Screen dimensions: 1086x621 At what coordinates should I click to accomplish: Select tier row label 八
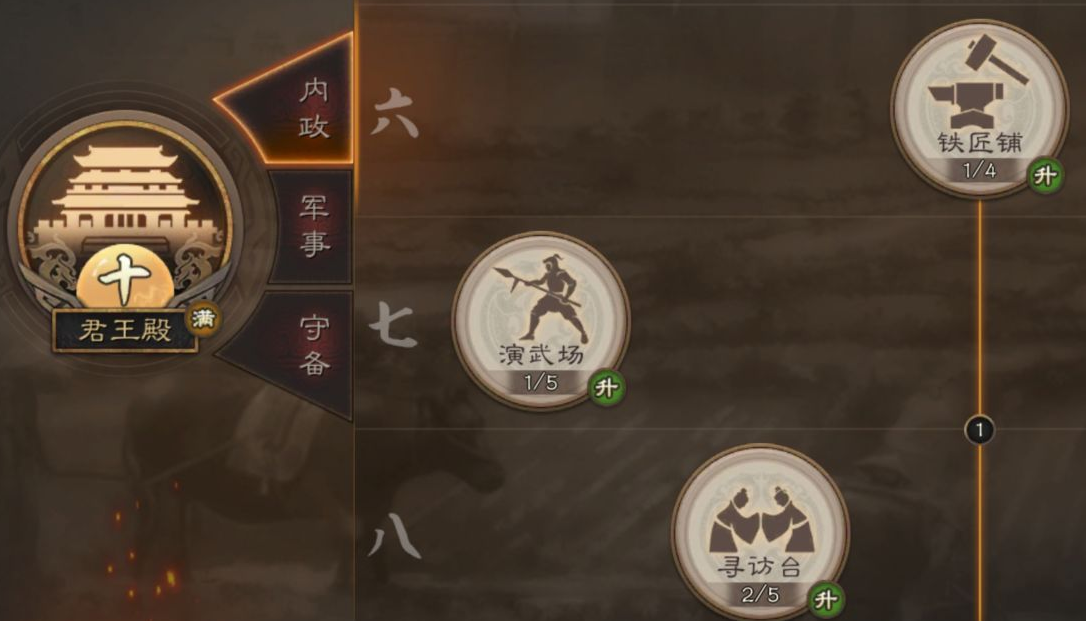(x=394, y=537)
